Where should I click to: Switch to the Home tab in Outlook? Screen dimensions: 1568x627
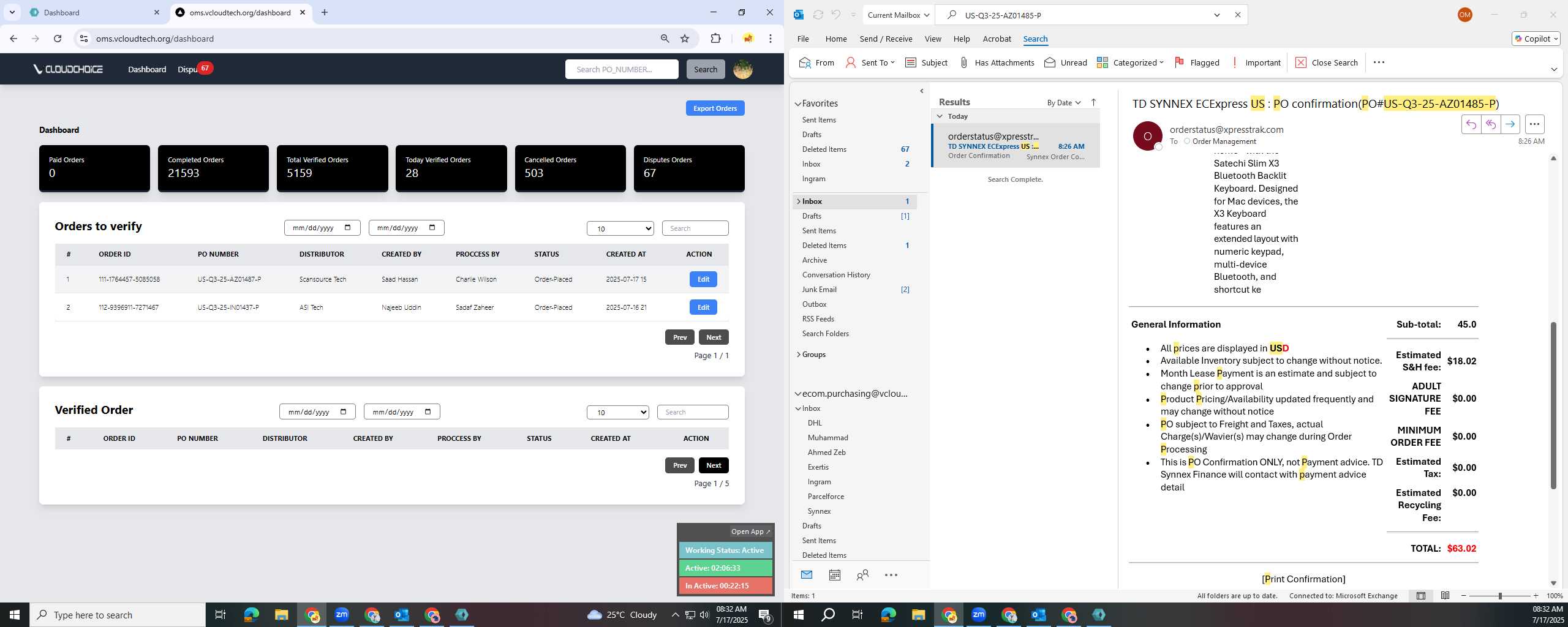tap(835, 39)
